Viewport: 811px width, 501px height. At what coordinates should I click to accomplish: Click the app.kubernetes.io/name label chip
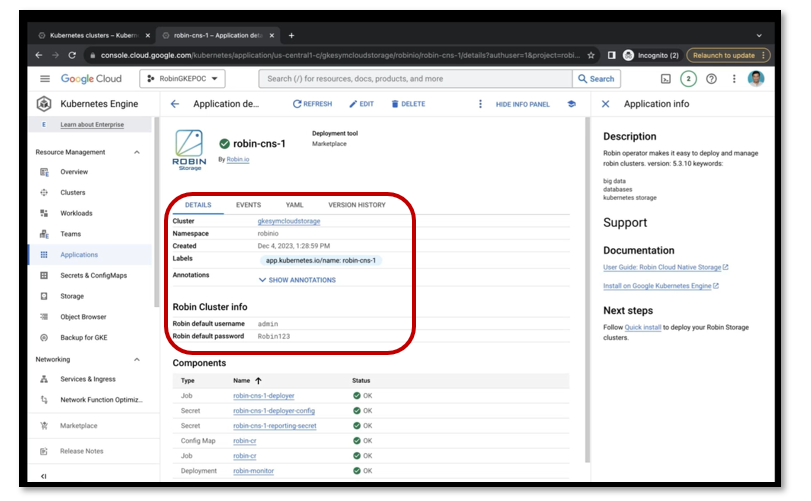click(321, 260)
